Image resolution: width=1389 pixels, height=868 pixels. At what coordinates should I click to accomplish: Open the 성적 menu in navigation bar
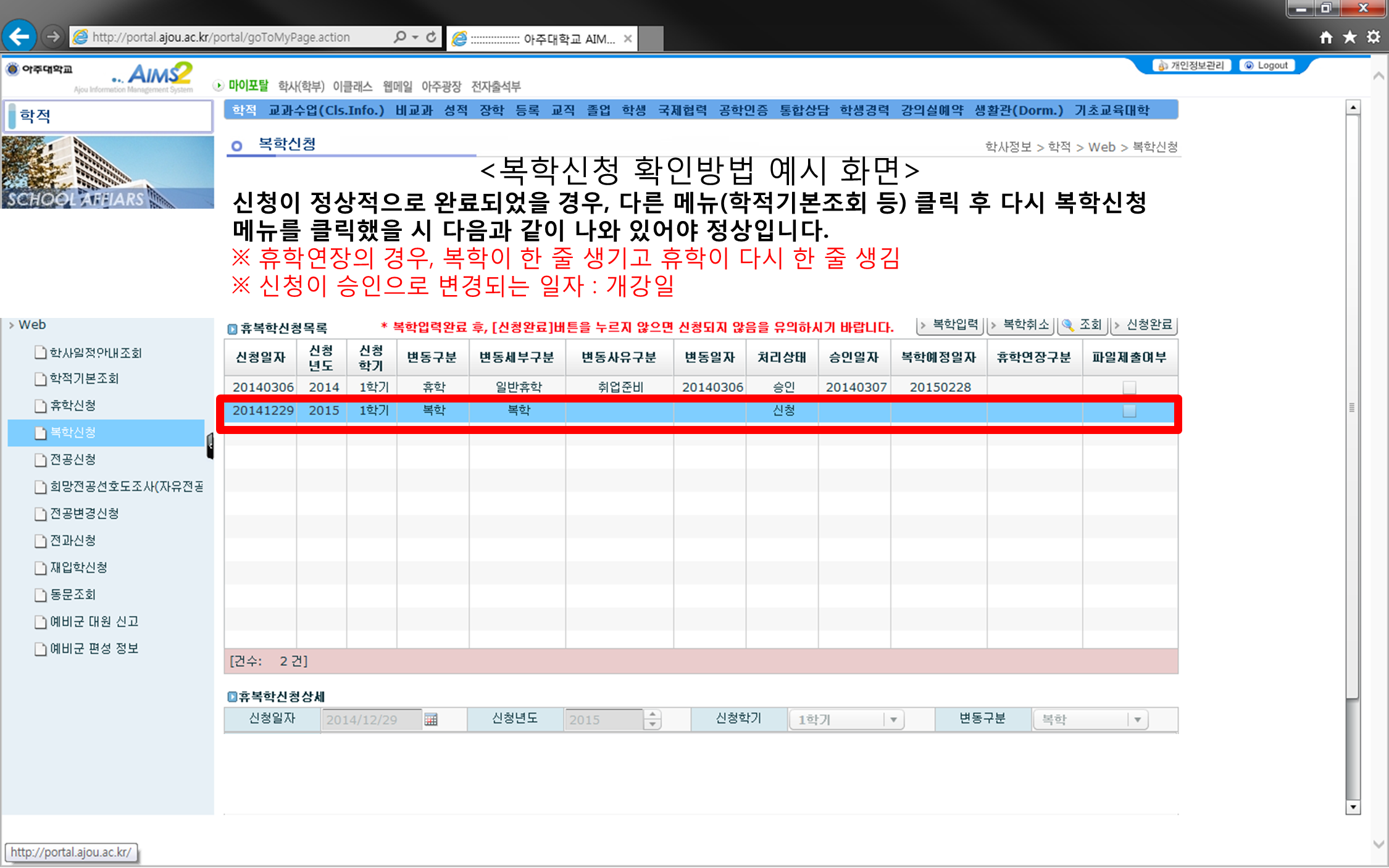point(456,111)
